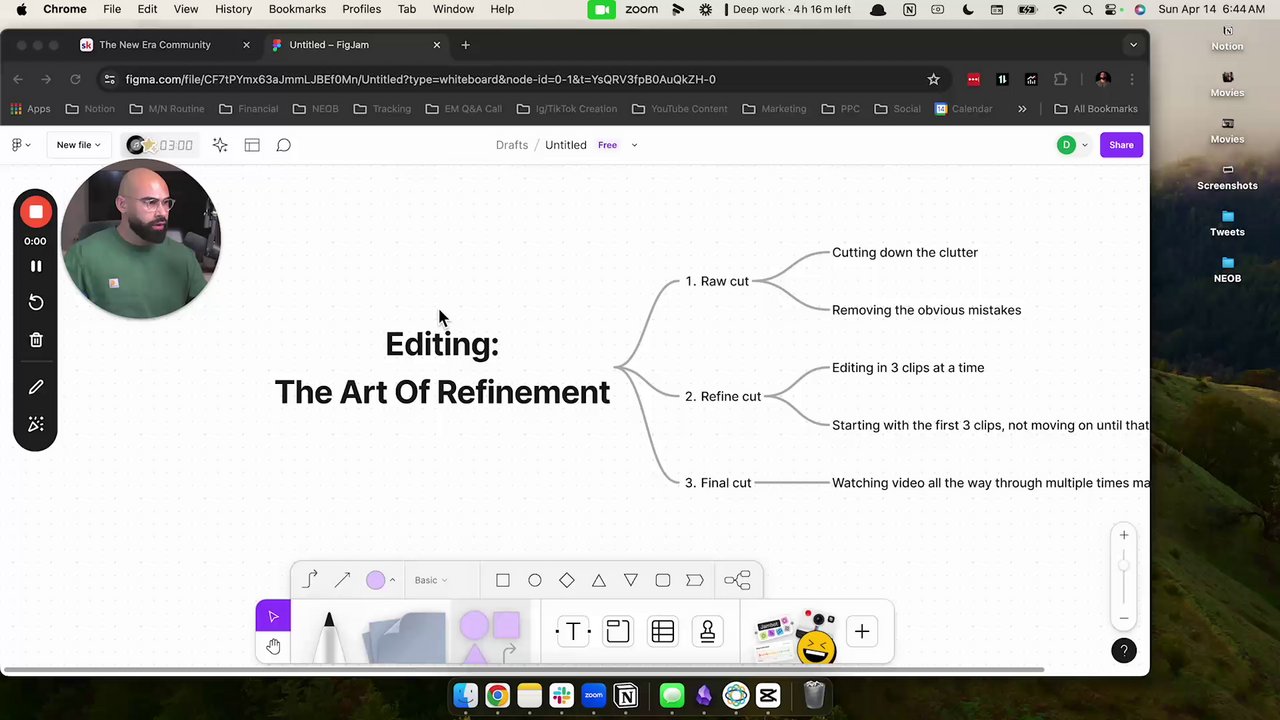Expand the Basic line style dropdown
The image size is (1280, 720).
431,580
